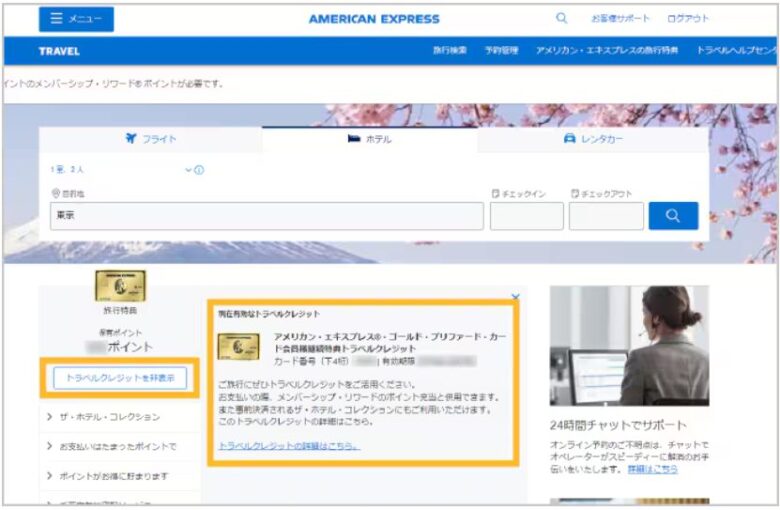Open トラベルヘルプセンター menu item
The width and height of the screenshot is (780, 510).
point(736,50)
